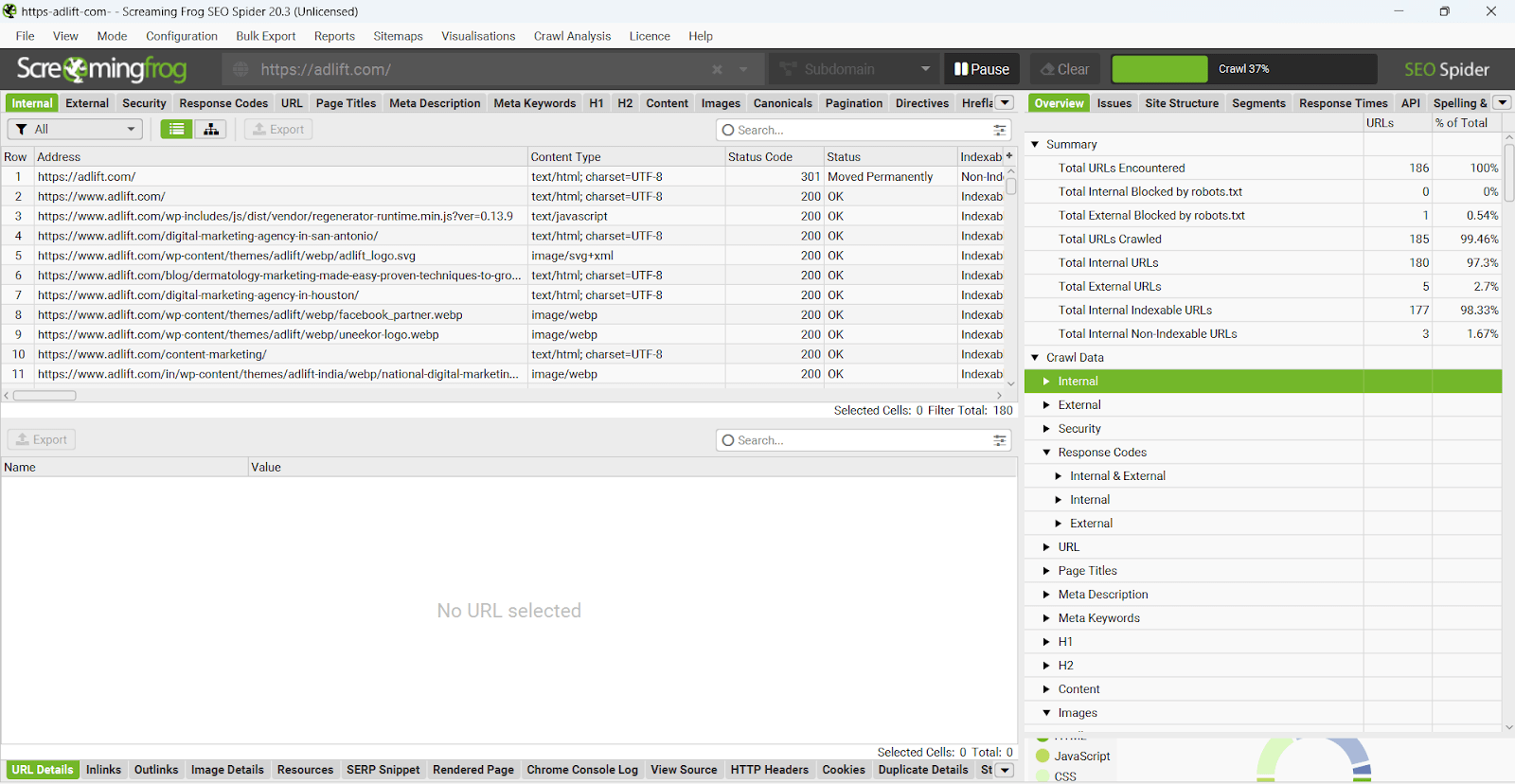Viewport: 1515px width, 784px height.
Task: Click the Screaming Frog logo
Action: (x=101, y=69)
